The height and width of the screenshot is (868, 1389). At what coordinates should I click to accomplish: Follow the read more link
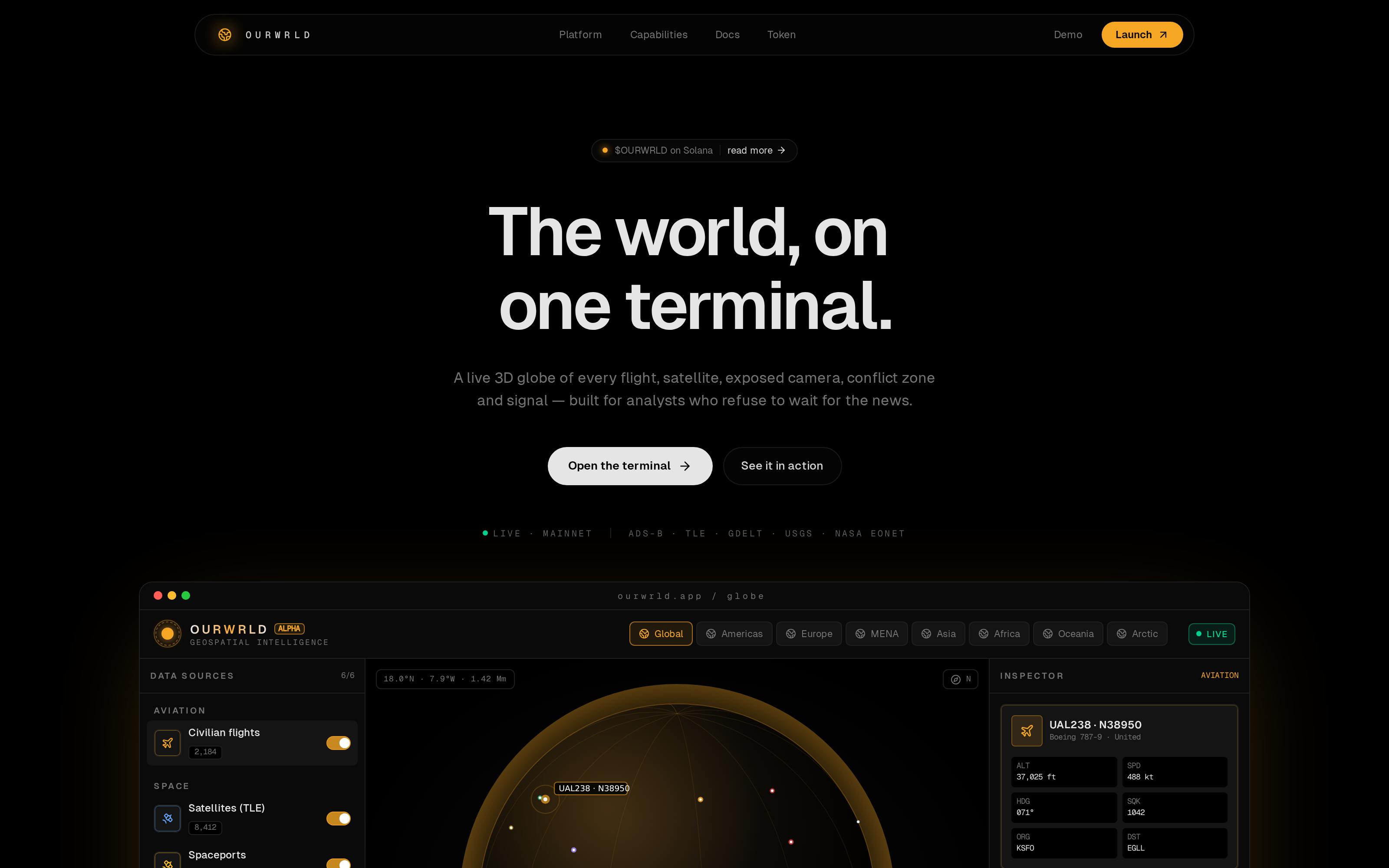click(x=756, y=151)
